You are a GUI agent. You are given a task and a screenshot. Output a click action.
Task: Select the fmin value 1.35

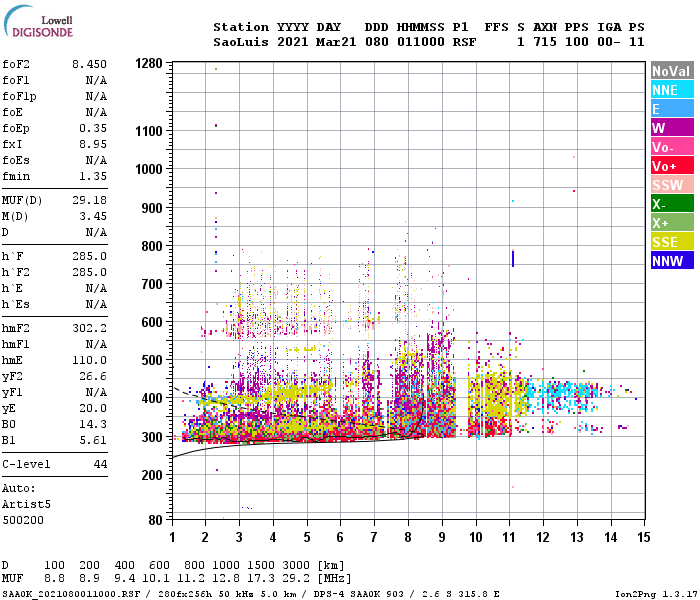pos(93,176)
